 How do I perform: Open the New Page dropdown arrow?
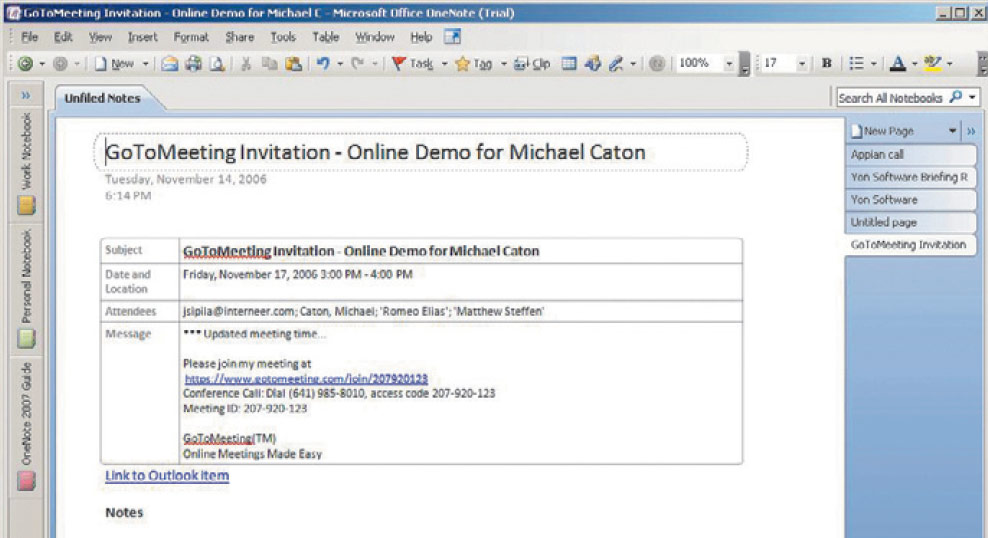(952, 131)
